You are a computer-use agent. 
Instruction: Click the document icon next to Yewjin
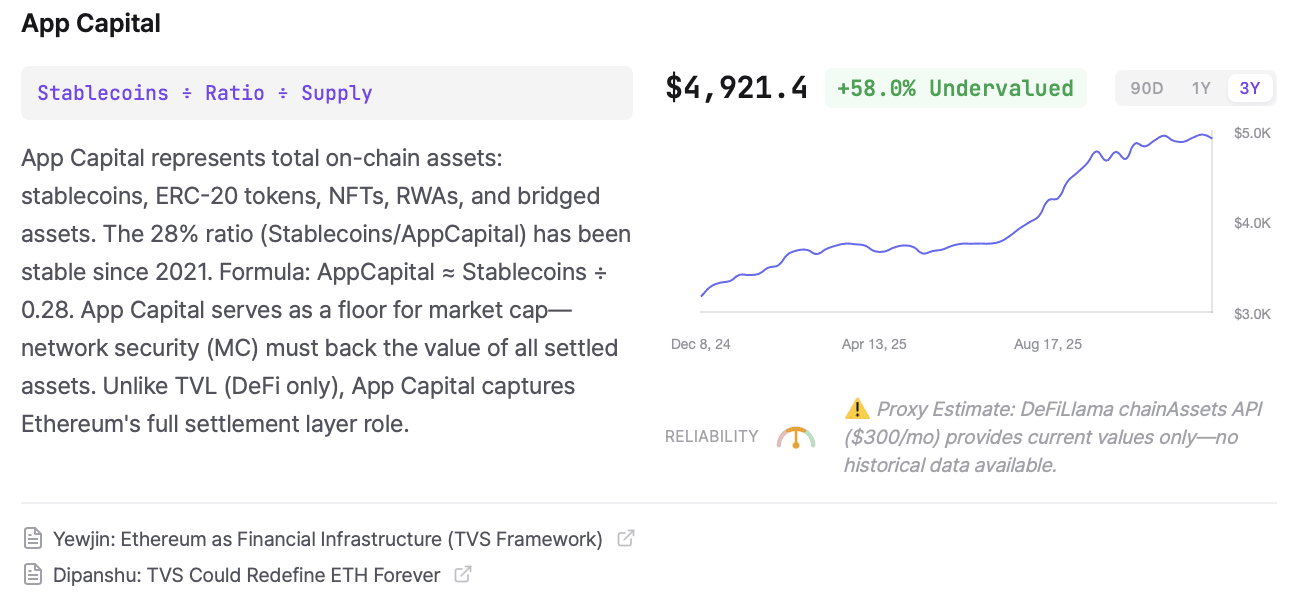(34, 539)
